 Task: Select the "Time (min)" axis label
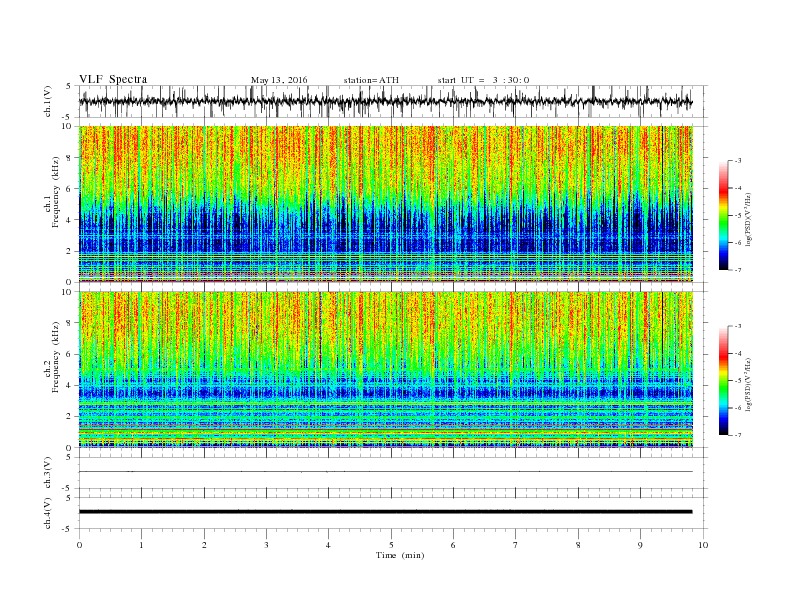coord(400,555)
